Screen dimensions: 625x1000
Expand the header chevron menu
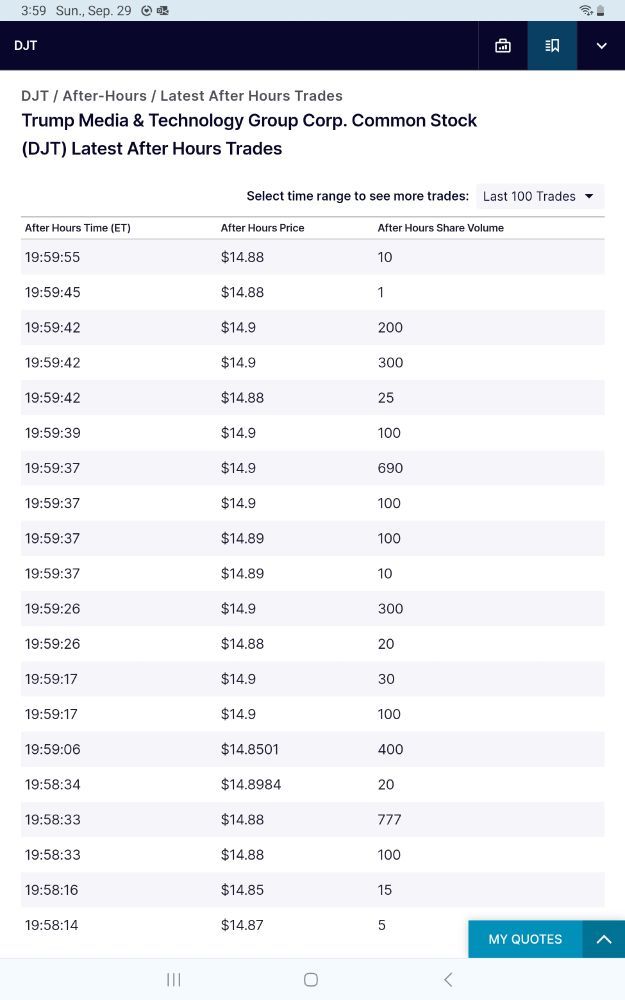tap(601, 46)
